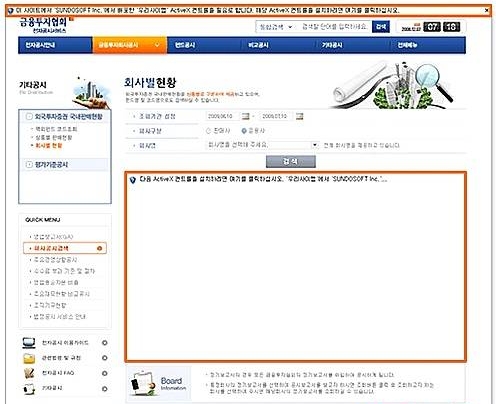
Task: Click the gray search button below the form
Action: coord(291,161)
